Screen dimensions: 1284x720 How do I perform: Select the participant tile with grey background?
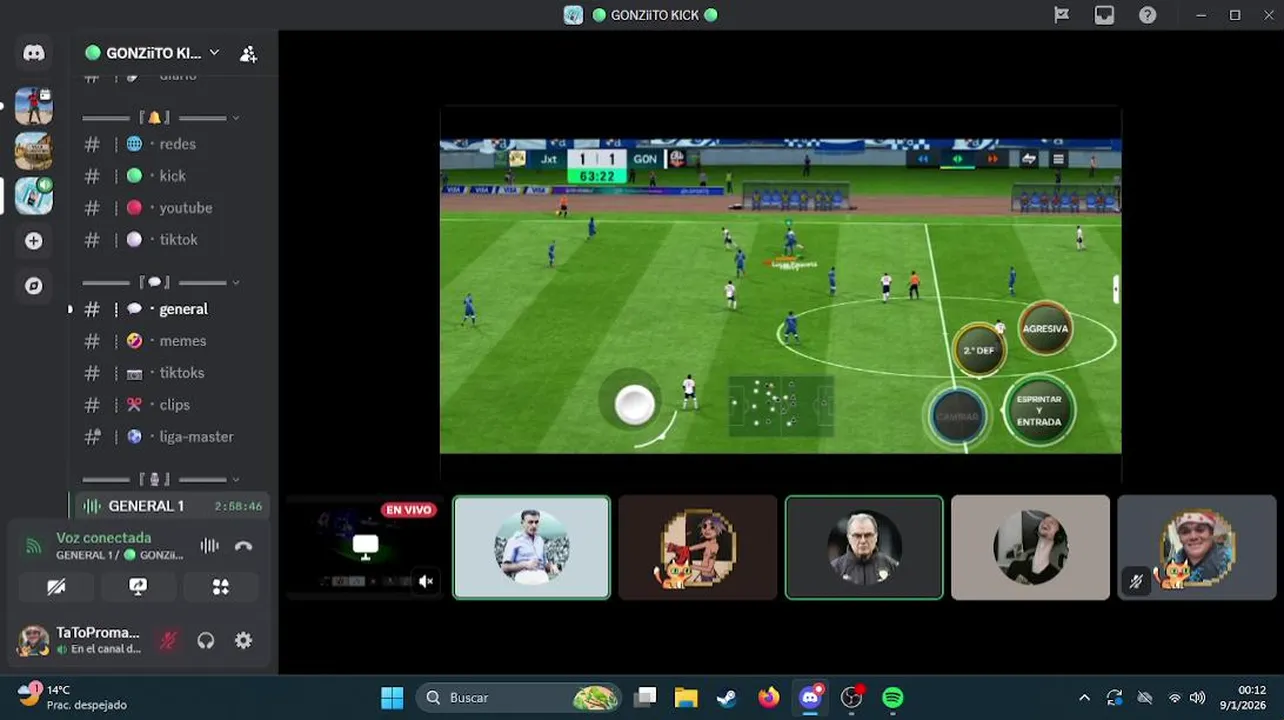pyautogui.click(x=1030, y=547)
